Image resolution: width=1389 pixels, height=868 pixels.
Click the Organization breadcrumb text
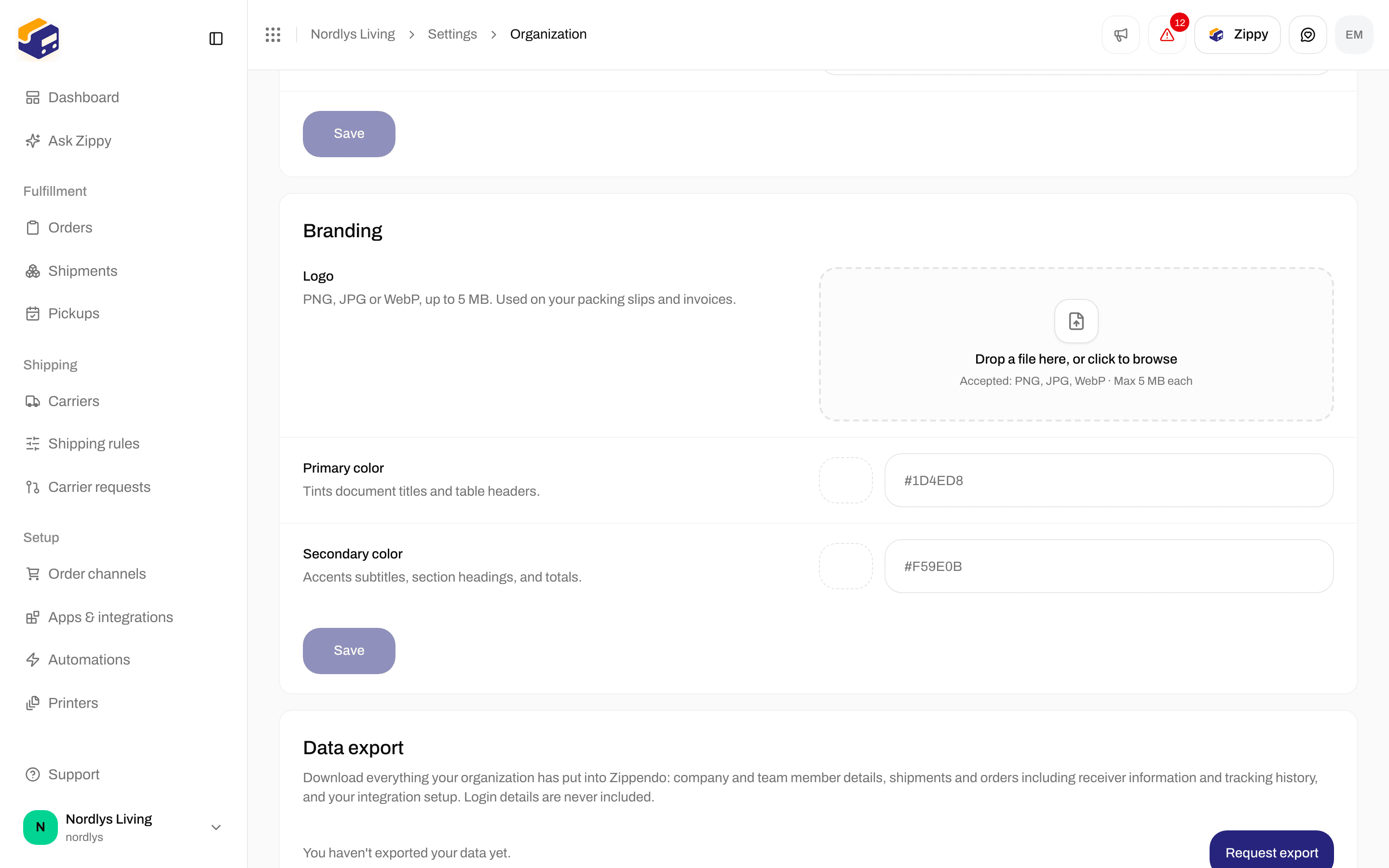pyautogui.click(x=548, y=34)
